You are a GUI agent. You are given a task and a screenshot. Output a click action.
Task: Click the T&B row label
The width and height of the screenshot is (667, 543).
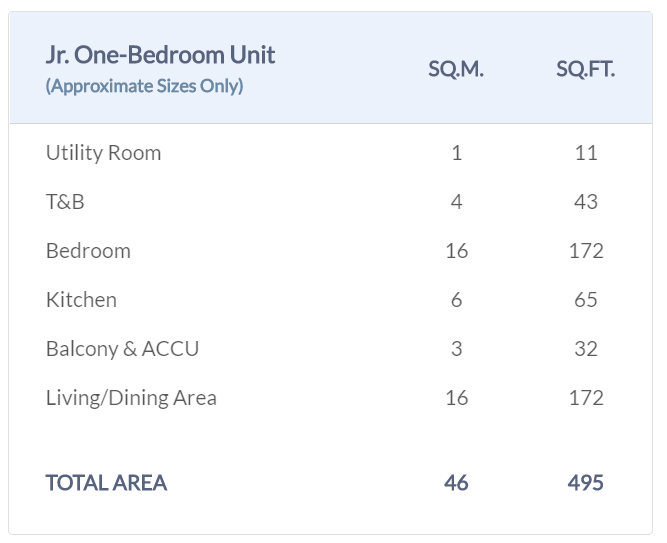[65, 202]
